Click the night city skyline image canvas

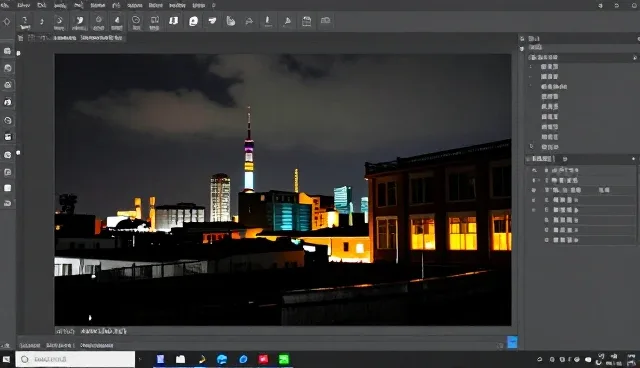(x=283, y=190)
